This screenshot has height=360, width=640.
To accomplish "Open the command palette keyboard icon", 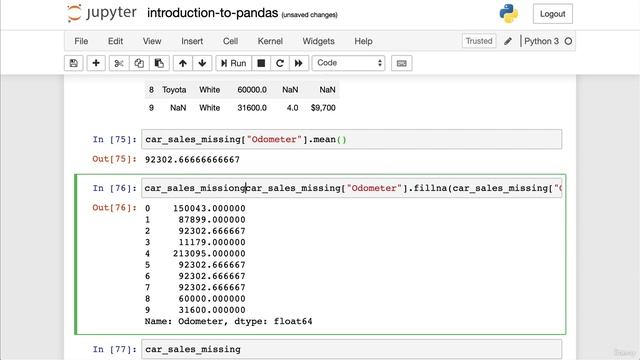I will click(402, 63).
